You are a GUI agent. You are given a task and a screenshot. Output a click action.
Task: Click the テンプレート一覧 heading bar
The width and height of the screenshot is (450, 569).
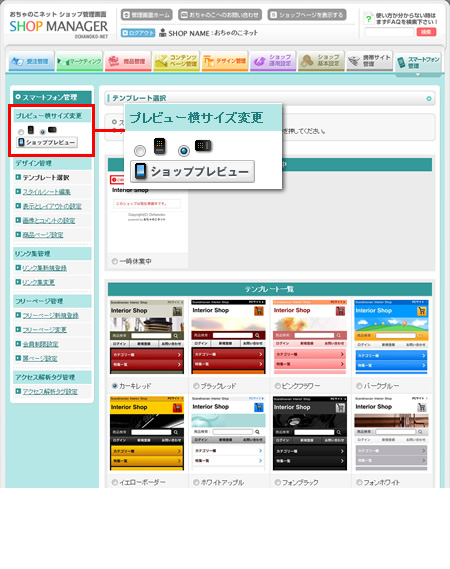click(270, 289)
